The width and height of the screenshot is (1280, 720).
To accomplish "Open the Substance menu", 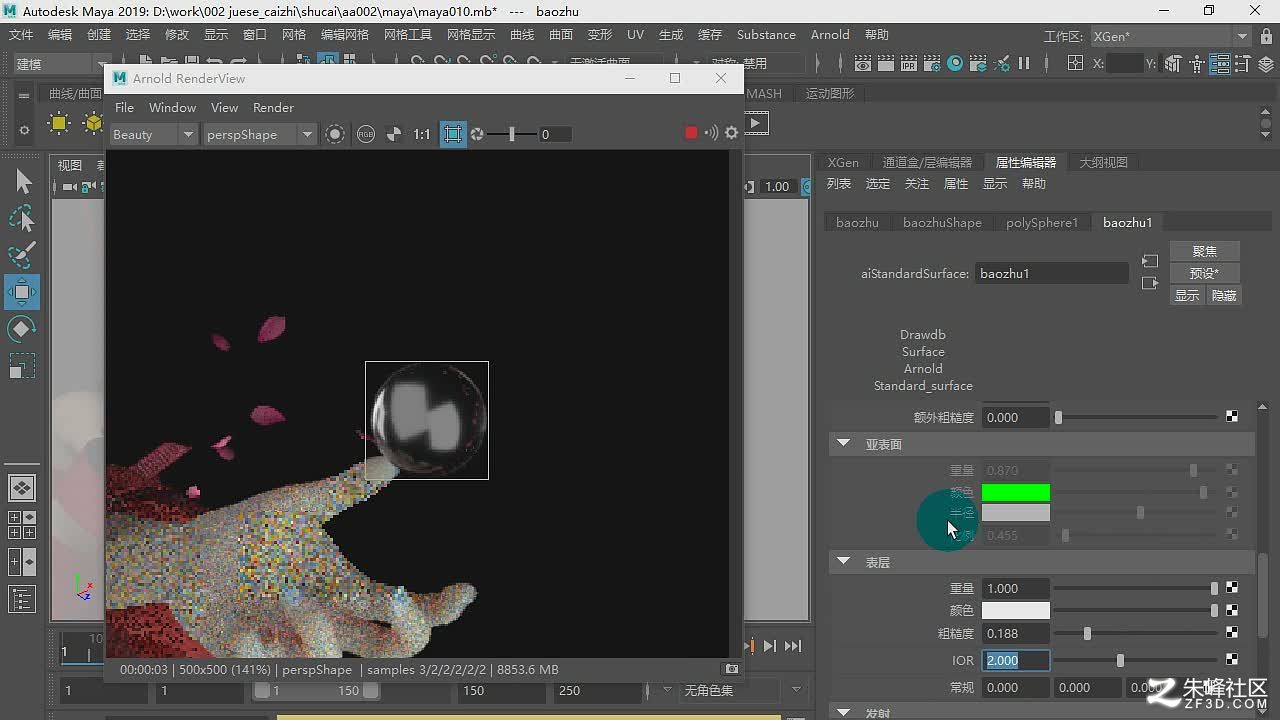I will point(766,34).
